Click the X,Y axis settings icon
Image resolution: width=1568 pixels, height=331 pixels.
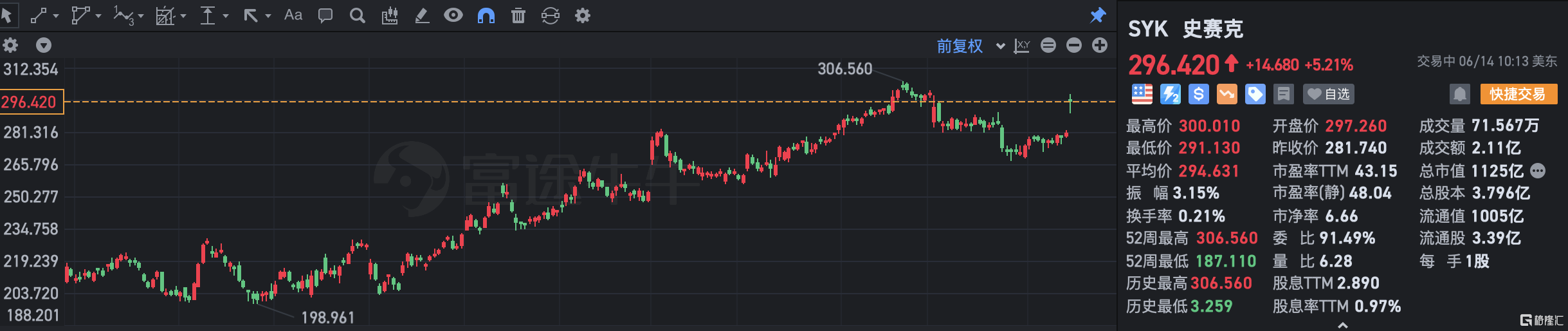tap(1022, 46)
